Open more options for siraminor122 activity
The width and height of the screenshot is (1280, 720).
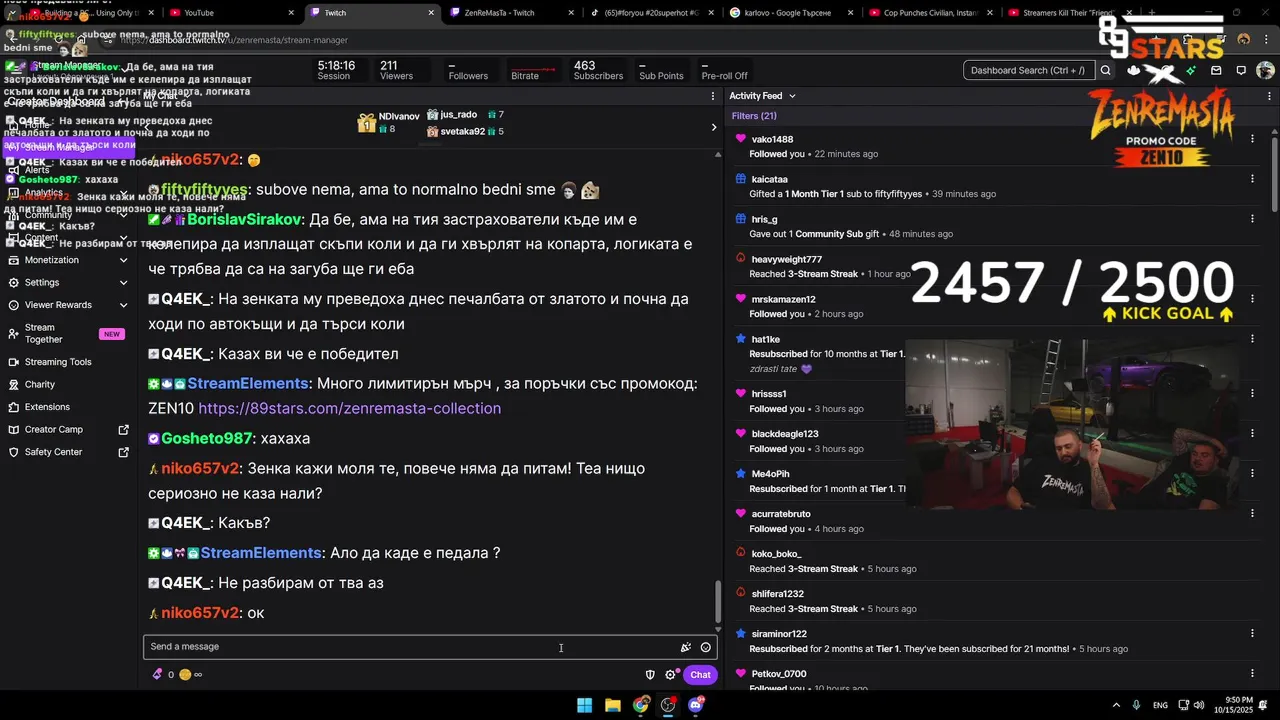[1252, 633]
